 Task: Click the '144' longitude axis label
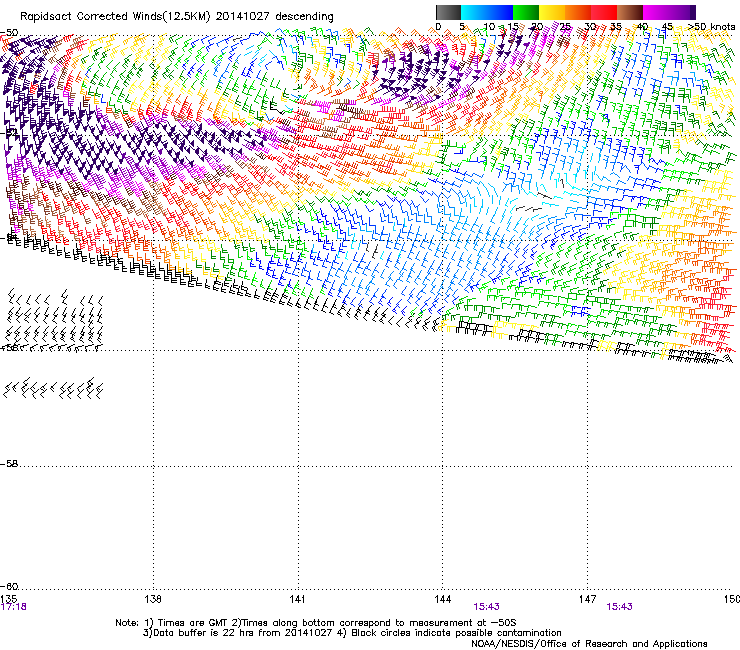click(x=442, y=599)
